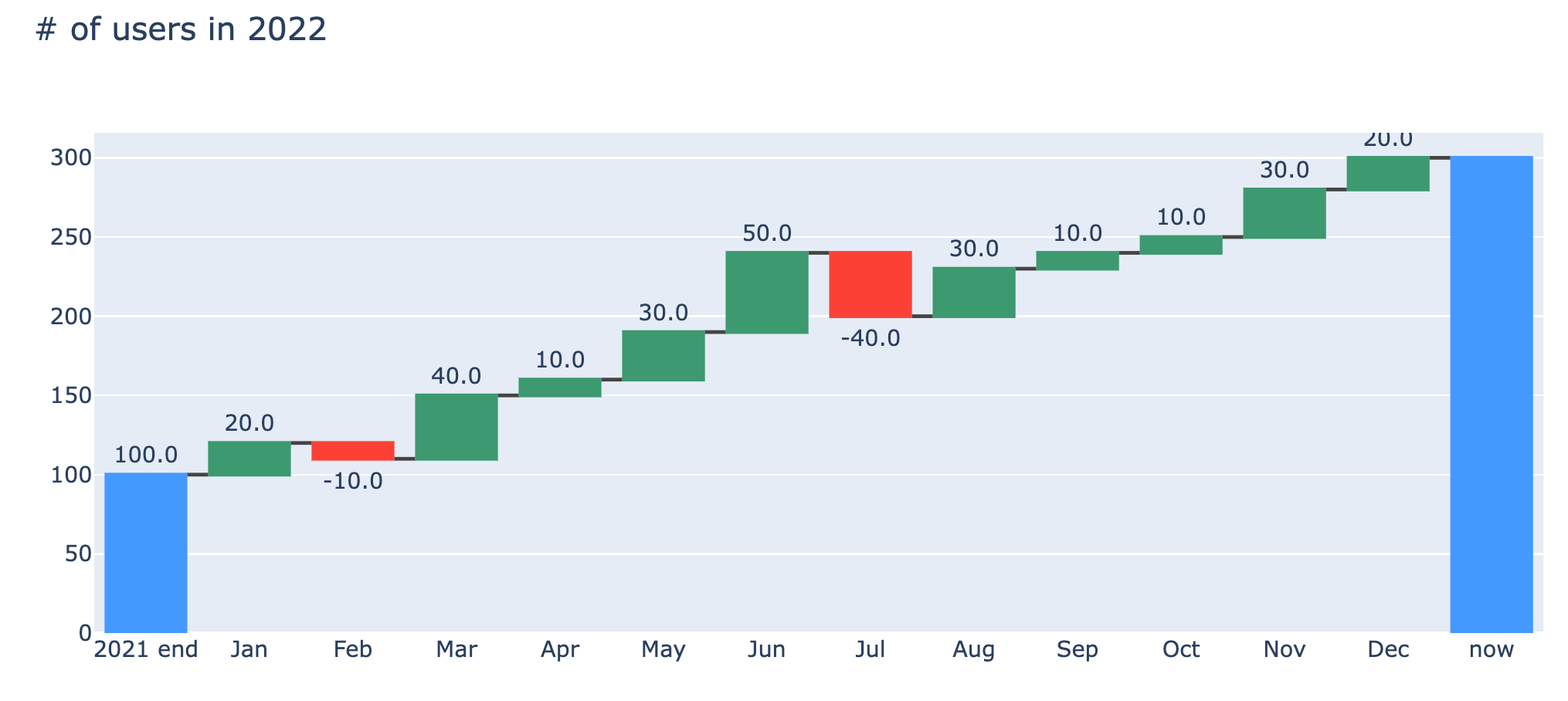The image size is (1568, 701).
Task: Select the green Aug bar
Action: coord(974,293)
